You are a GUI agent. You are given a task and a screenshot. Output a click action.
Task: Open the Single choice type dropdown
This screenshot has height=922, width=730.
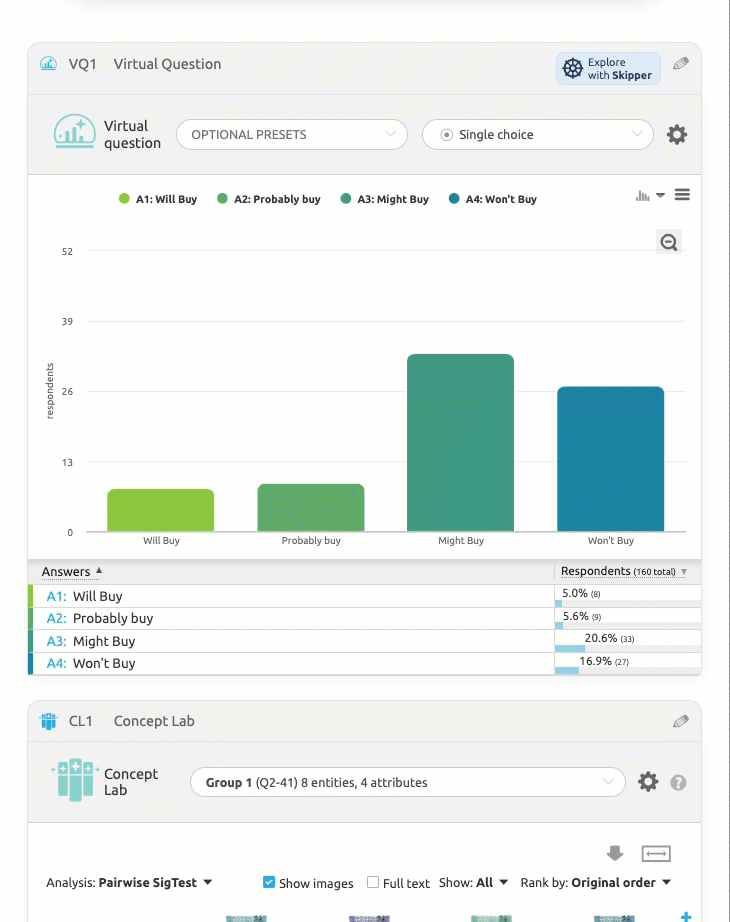[x=537, y=135]
